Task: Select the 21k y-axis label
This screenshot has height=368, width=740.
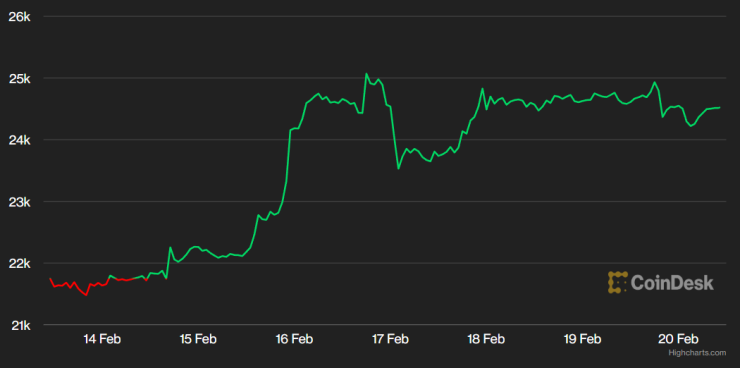Action: coord(20,325)
